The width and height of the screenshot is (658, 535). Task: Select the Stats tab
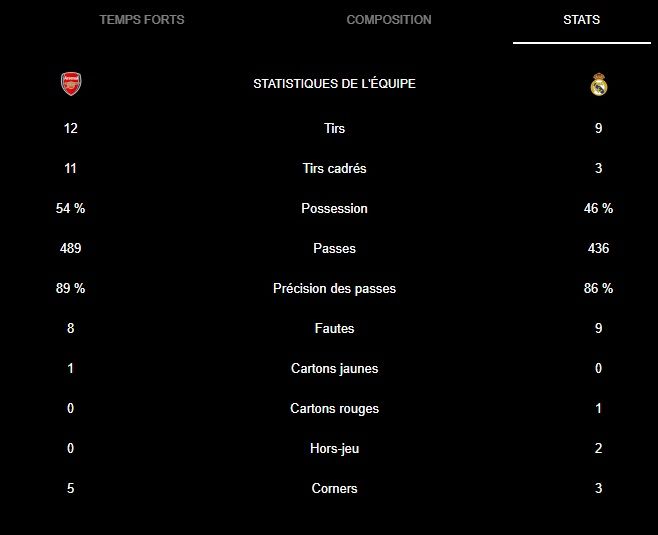click(x=582, y=20)
